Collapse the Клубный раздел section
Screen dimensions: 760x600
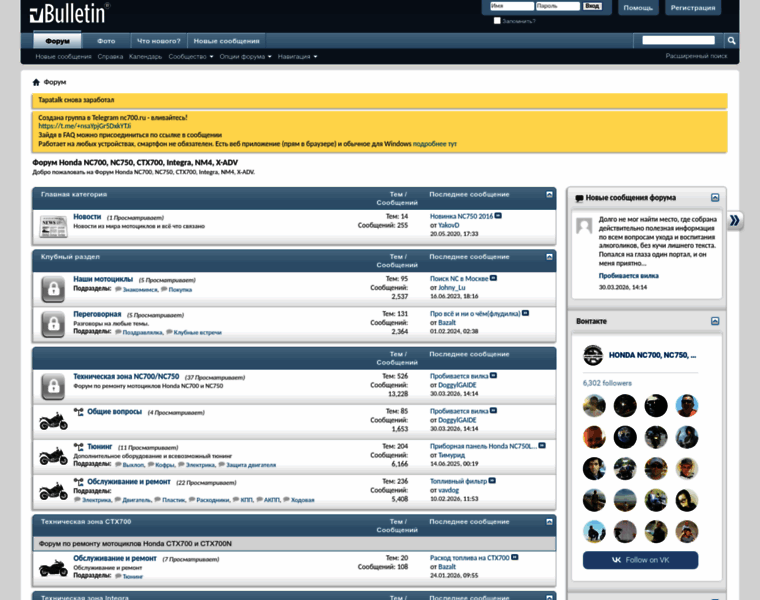click(x=549, y=257)
